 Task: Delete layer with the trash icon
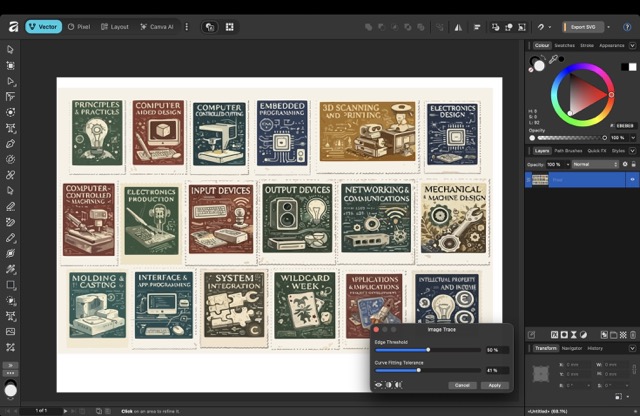coord(633,335)
